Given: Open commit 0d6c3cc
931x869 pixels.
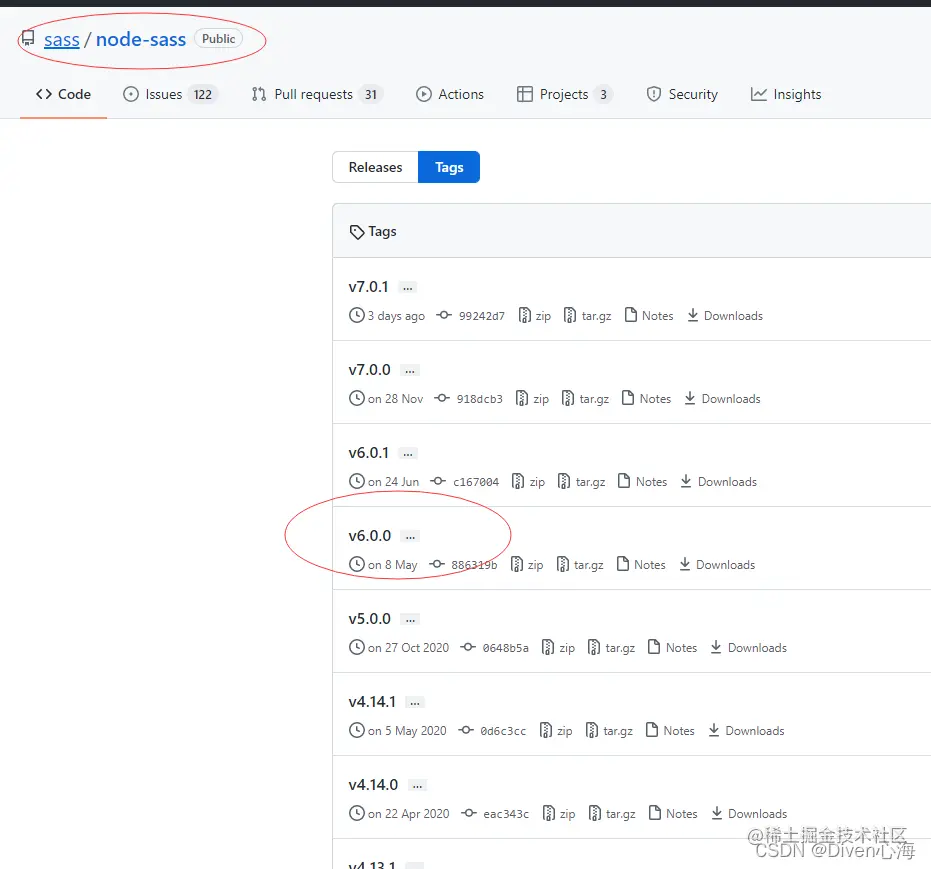Looking at the screenshot, I should point(503,731).
